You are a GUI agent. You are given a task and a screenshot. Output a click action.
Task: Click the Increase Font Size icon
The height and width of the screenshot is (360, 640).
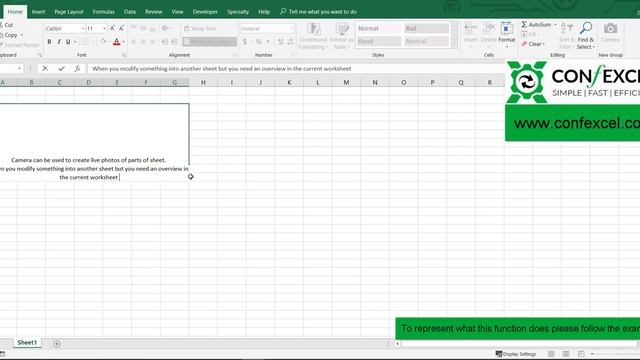click(112, 28)
